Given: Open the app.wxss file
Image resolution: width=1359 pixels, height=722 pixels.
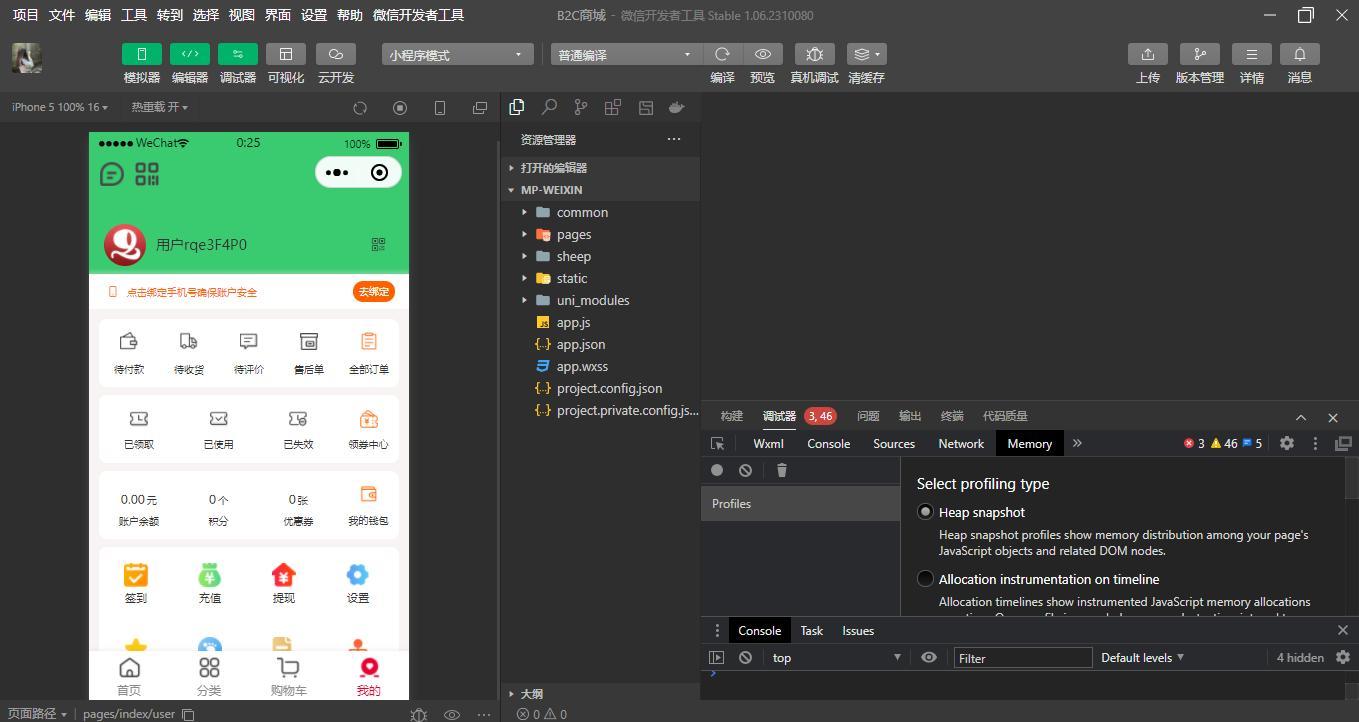Looking at the screenshot, I should pyautogui.click(x=600, y=366).
